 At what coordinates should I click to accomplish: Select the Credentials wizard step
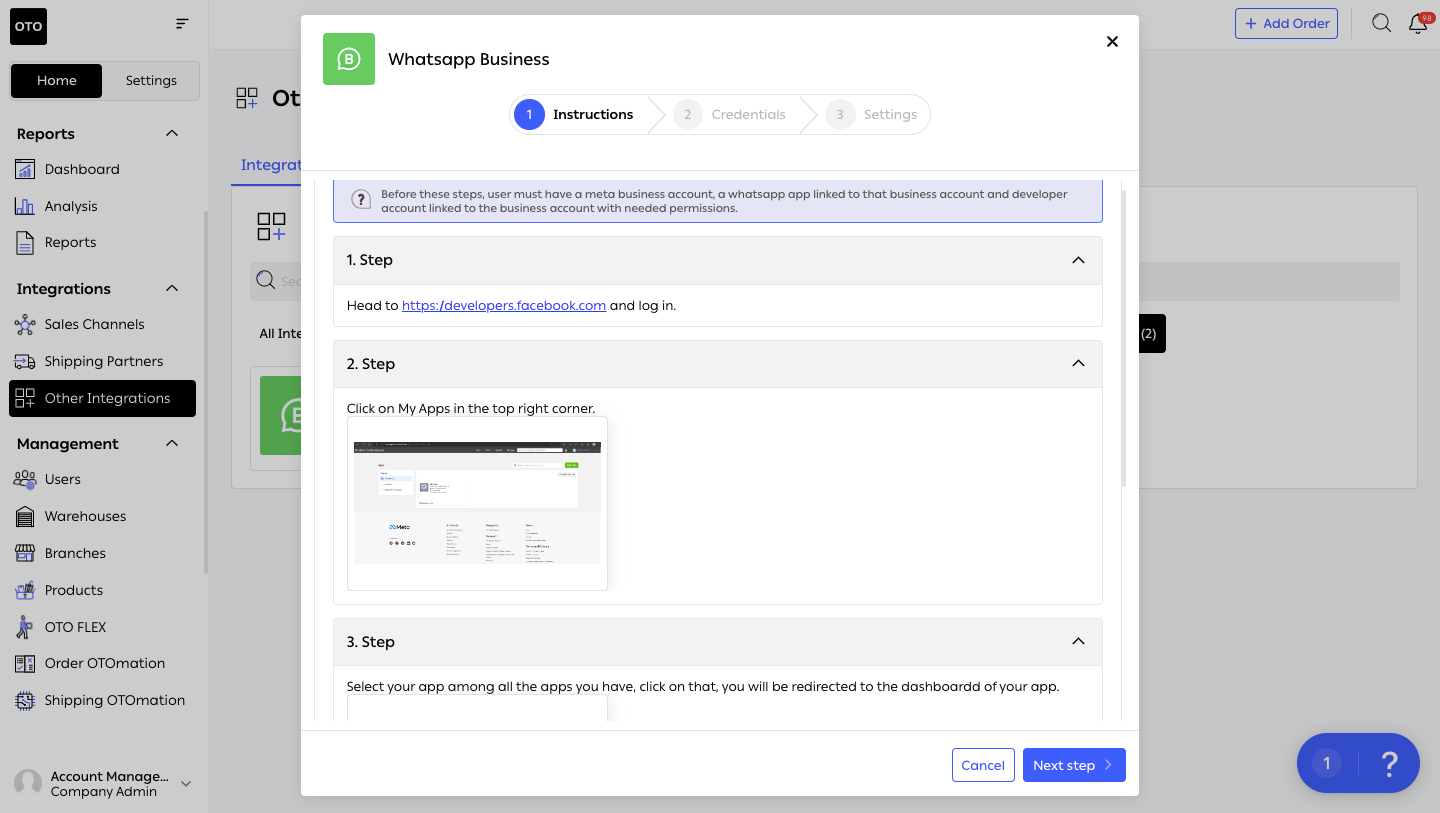click(730, 115)
